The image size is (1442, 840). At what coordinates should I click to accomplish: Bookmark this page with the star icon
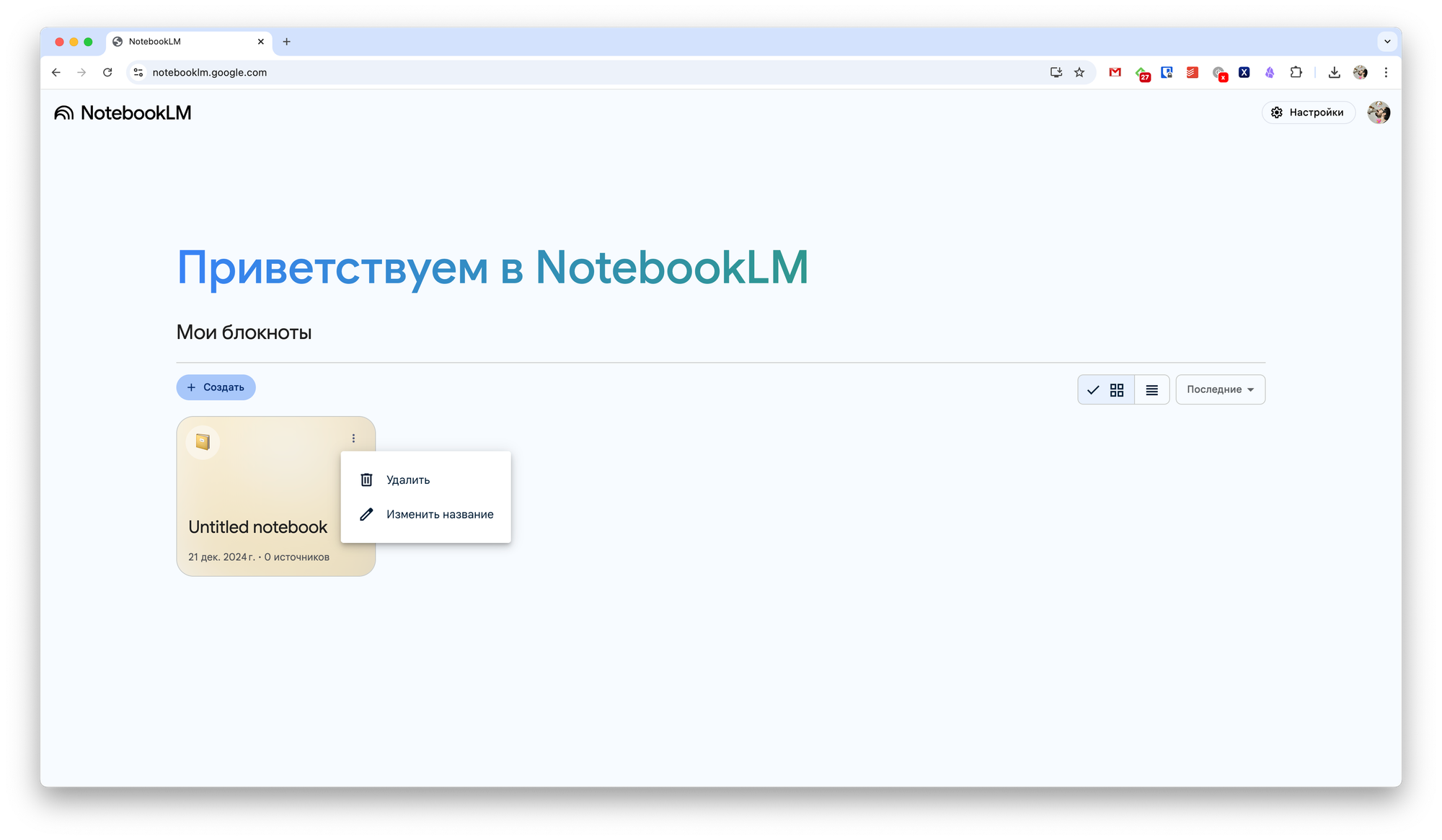(x=1079, y=72)
